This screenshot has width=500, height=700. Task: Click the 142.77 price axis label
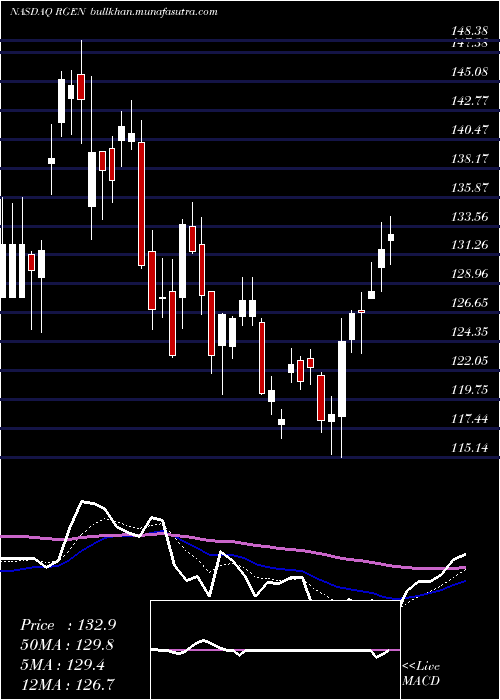[x=469, y=100]
